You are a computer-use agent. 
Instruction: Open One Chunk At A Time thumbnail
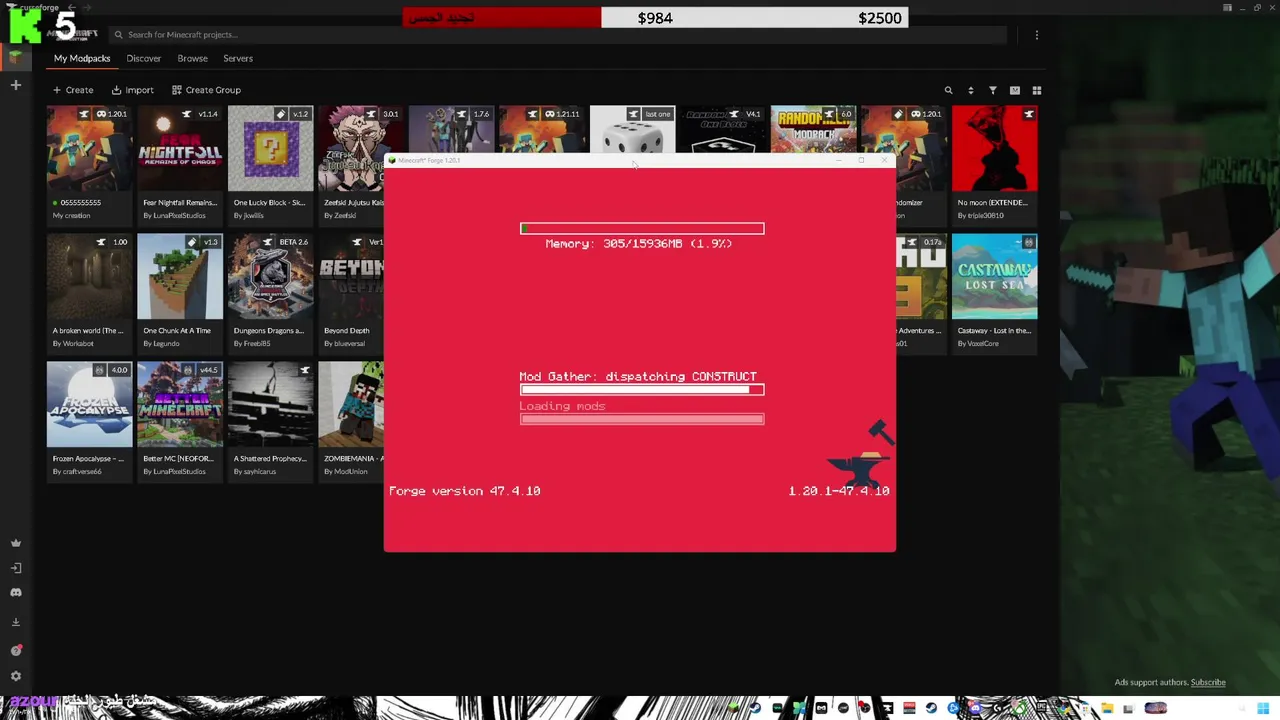pos(180,276)
